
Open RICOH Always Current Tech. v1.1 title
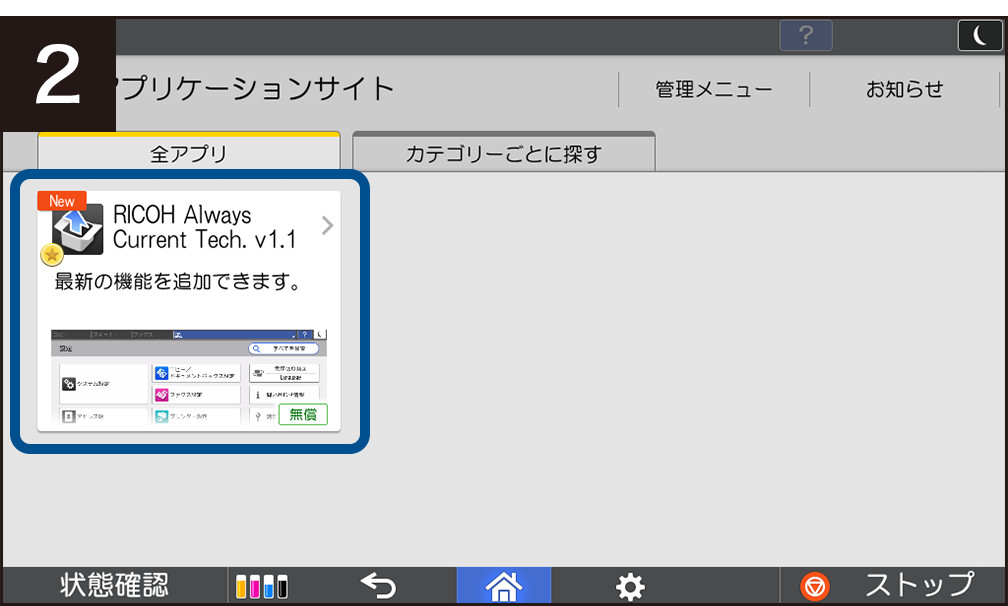[204, 227]
